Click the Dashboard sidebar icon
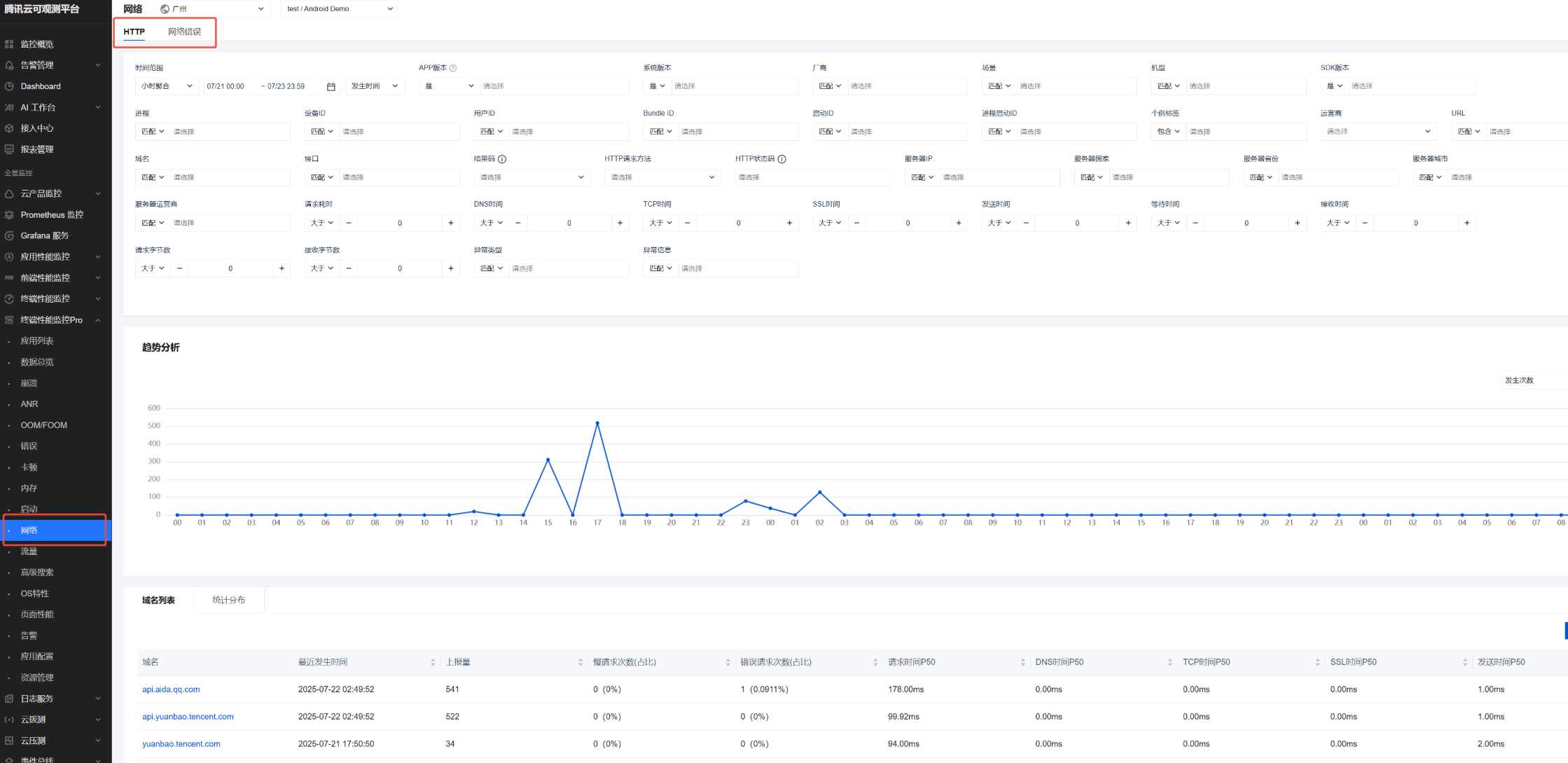The width and height of the screenshot is (1568, 763). (x=9, y=86)
